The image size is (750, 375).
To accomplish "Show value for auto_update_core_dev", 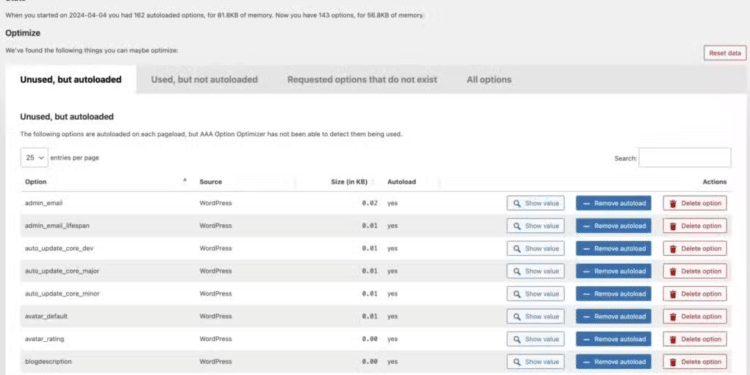I will pos(535,248).
